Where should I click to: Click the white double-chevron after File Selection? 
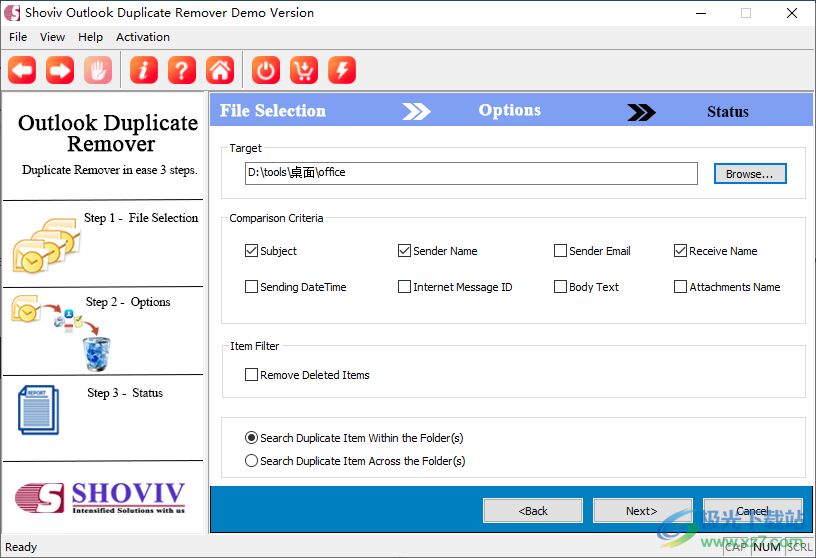(x=416, y=111)
